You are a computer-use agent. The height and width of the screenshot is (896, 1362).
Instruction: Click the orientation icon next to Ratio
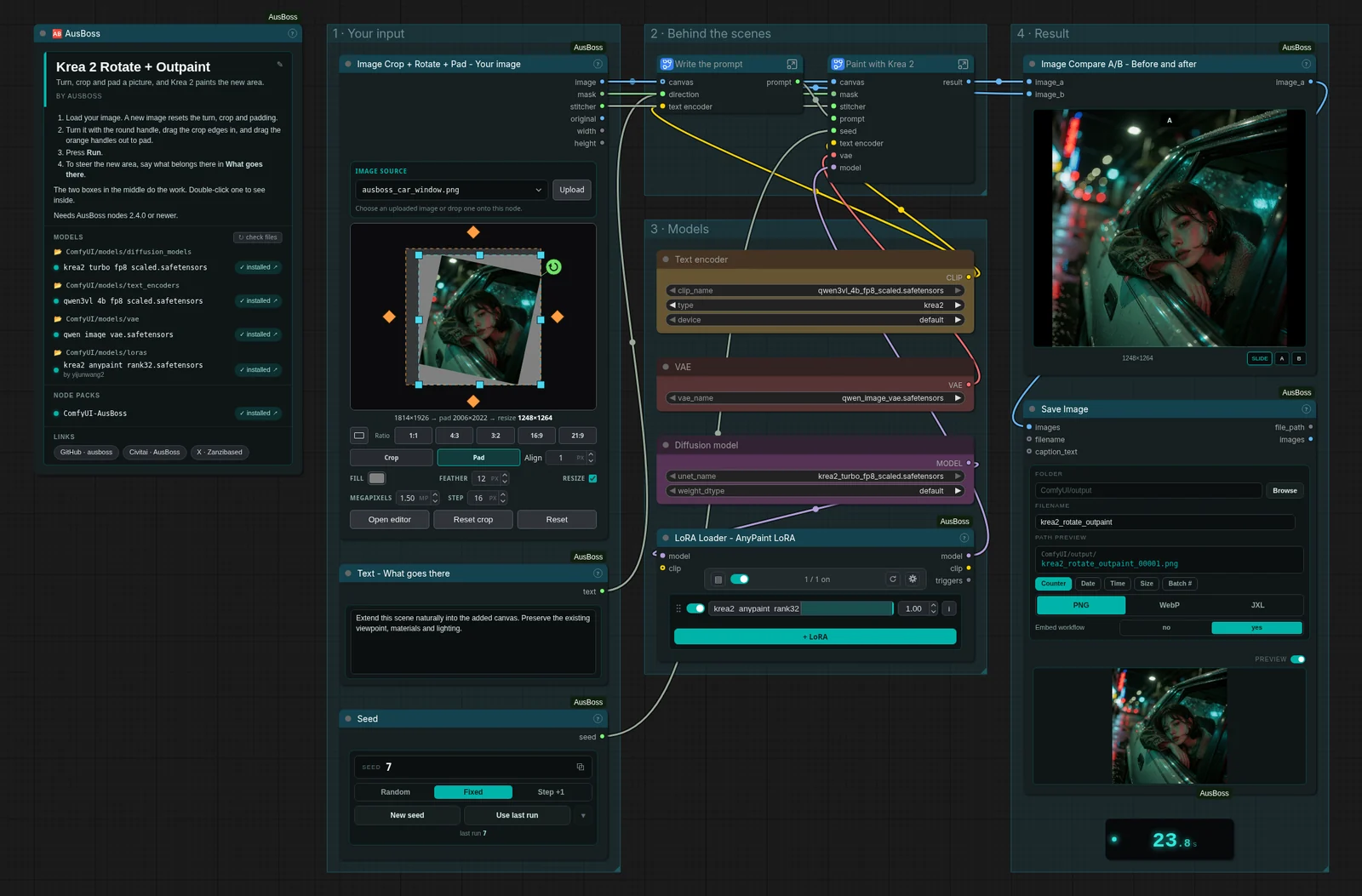click(359, 436)
